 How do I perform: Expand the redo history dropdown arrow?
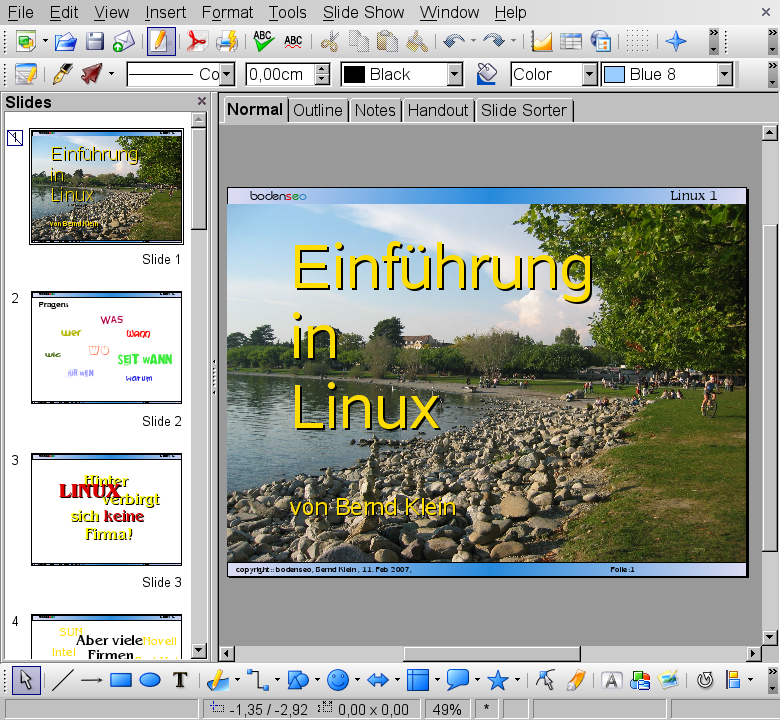pyautogui.click(x=514, y=41)
